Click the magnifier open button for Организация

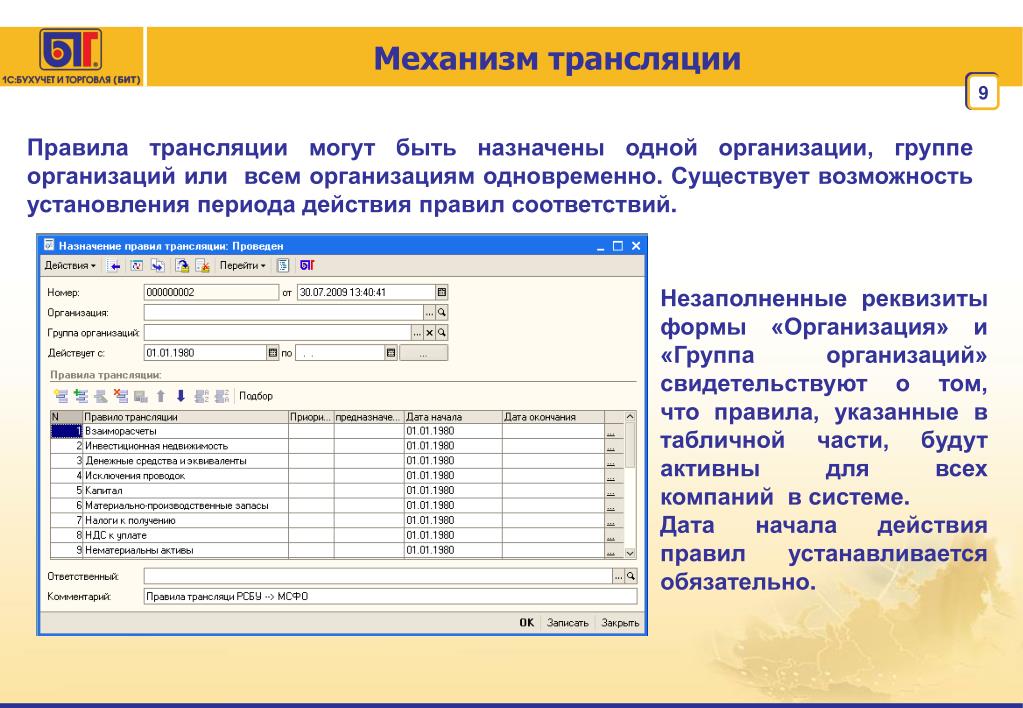(x=442, y=313)
